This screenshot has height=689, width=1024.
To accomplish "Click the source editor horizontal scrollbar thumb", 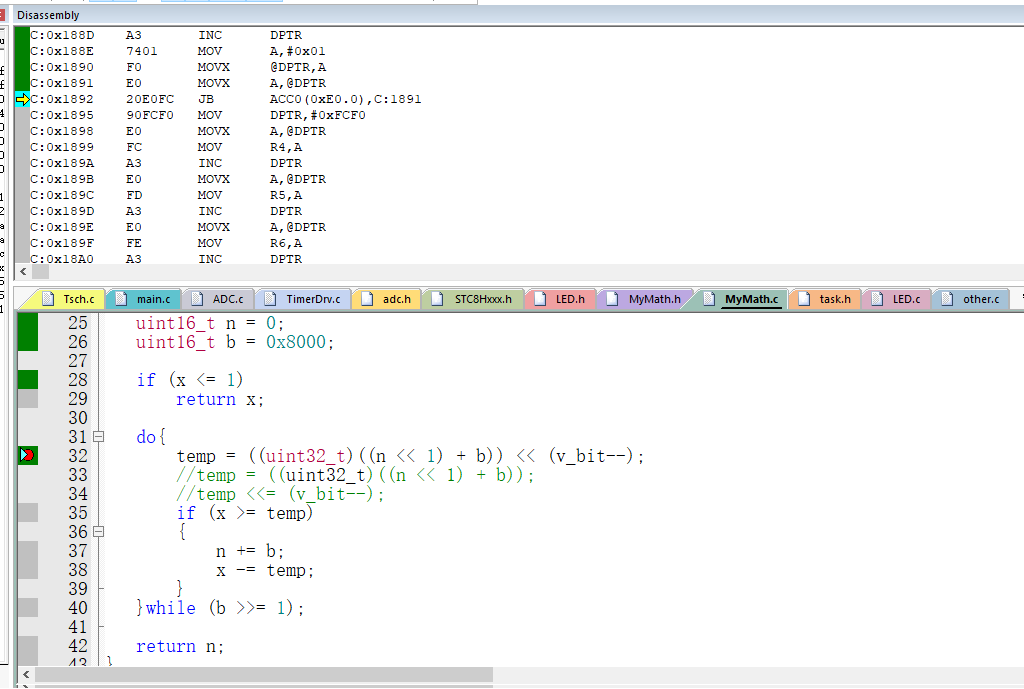I will click(x=264, y=674).
